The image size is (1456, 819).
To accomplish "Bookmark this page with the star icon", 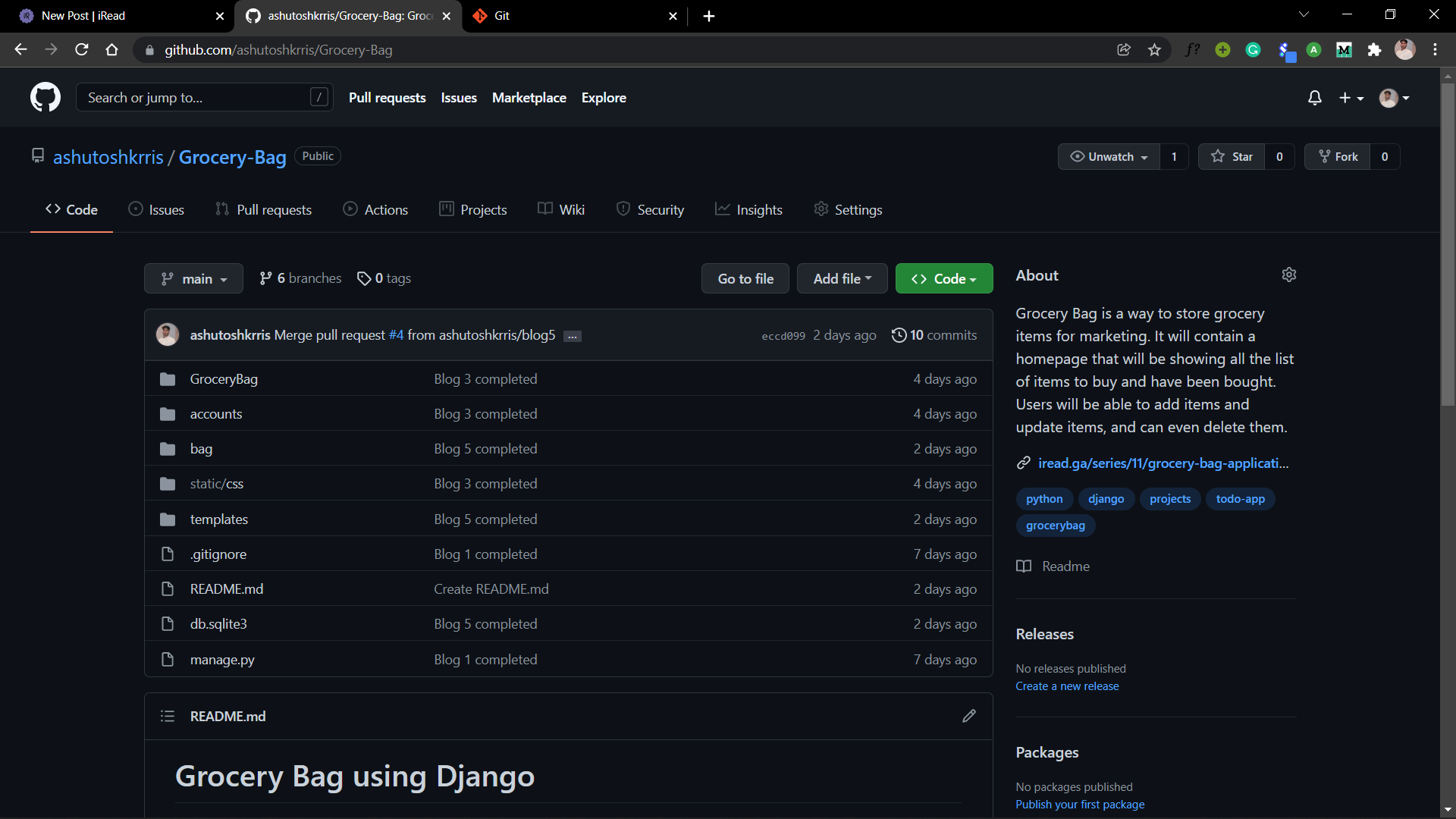I will pyautogui.click(x=1154, y=50).
